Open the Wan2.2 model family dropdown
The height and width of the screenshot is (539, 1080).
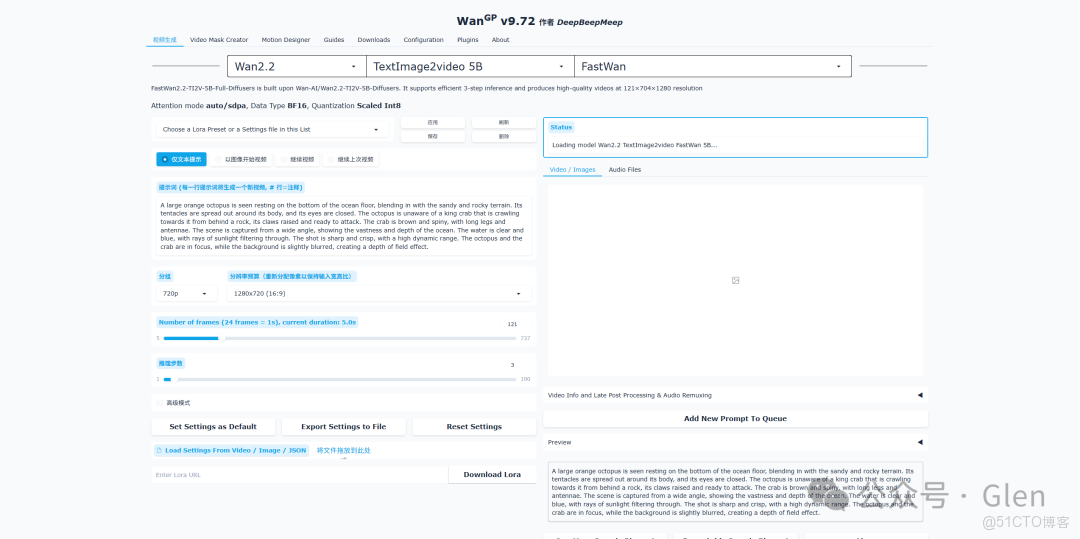click(x=296, y=66)
